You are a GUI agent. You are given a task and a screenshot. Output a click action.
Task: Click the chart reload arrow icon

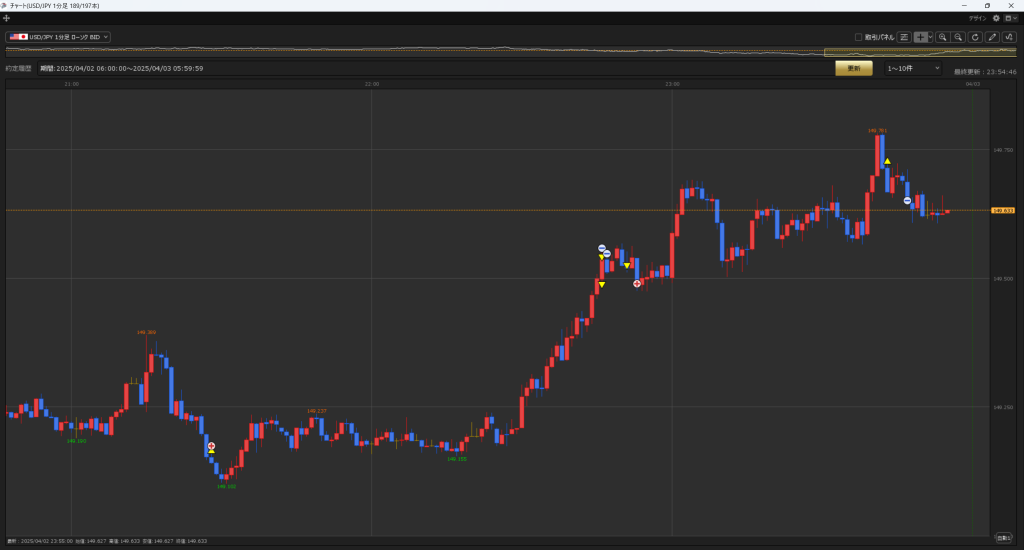[975, 37]
